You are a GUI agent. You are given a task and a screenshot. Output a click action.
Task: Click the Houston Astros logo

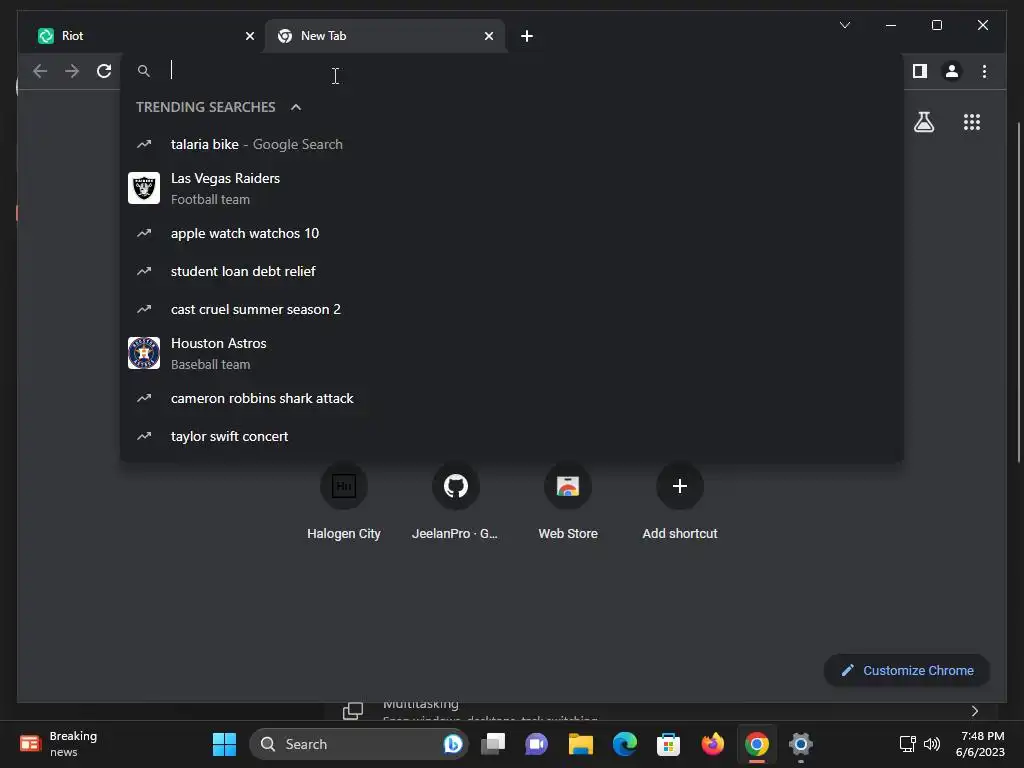point(144,353)
